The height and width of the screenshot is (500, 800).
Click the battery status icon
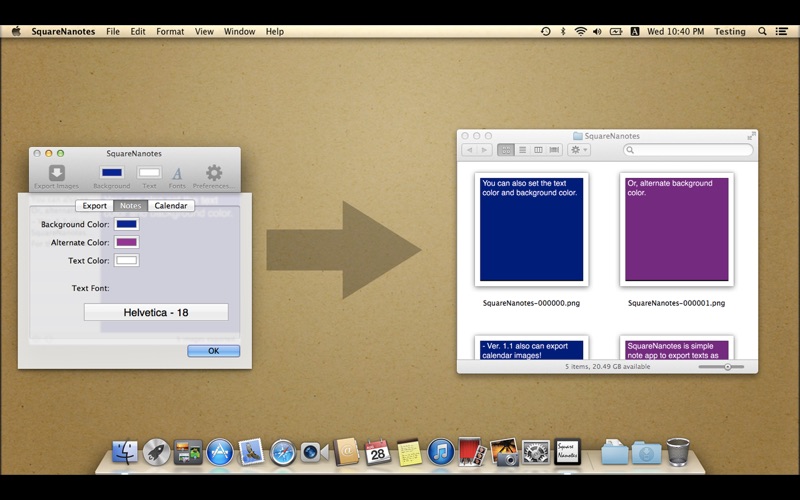616,31
